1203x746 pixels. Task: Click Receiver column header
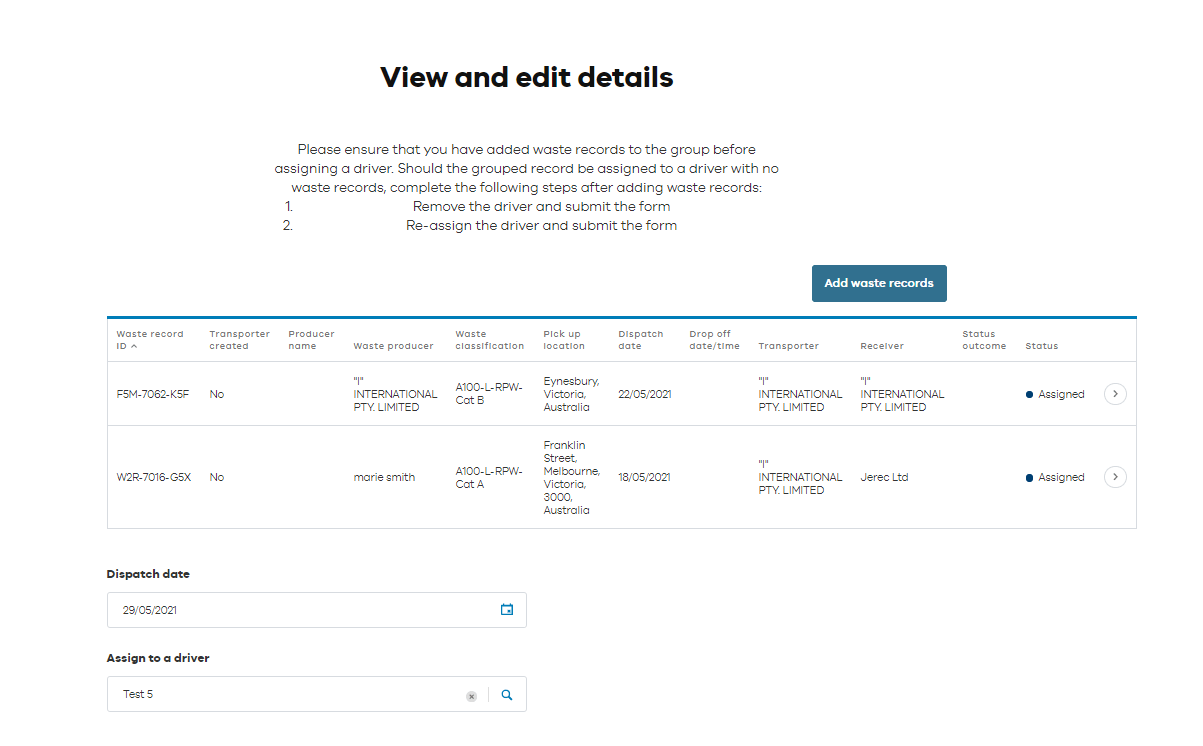[x=881, y=346]
